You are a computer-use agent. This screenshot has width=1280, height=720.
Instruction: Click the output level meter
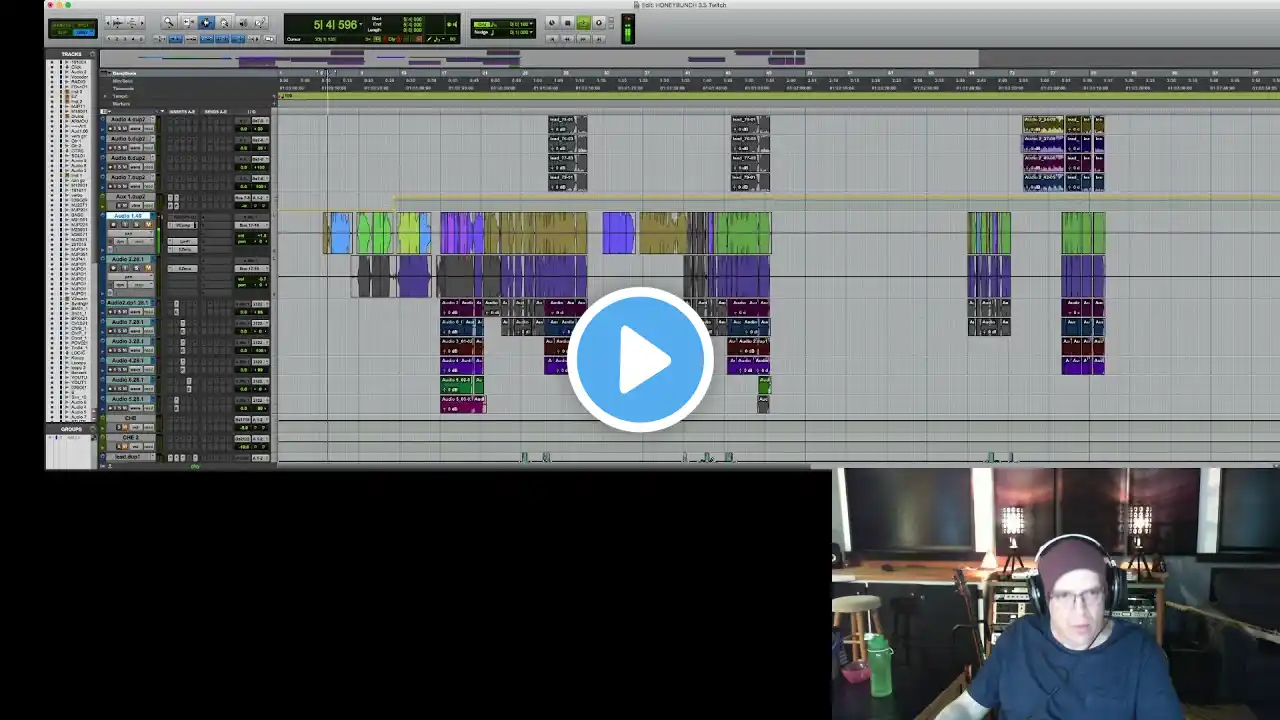[x=628, y=29]
